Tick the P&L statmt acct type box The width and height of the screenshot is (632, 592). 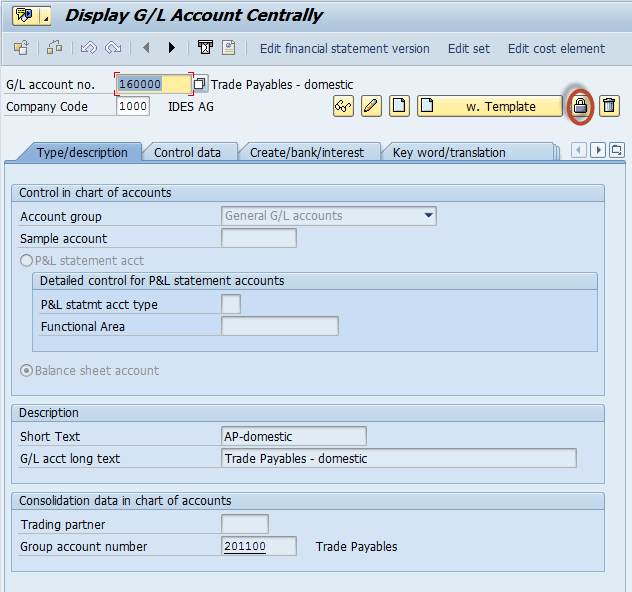click(230, 305)
